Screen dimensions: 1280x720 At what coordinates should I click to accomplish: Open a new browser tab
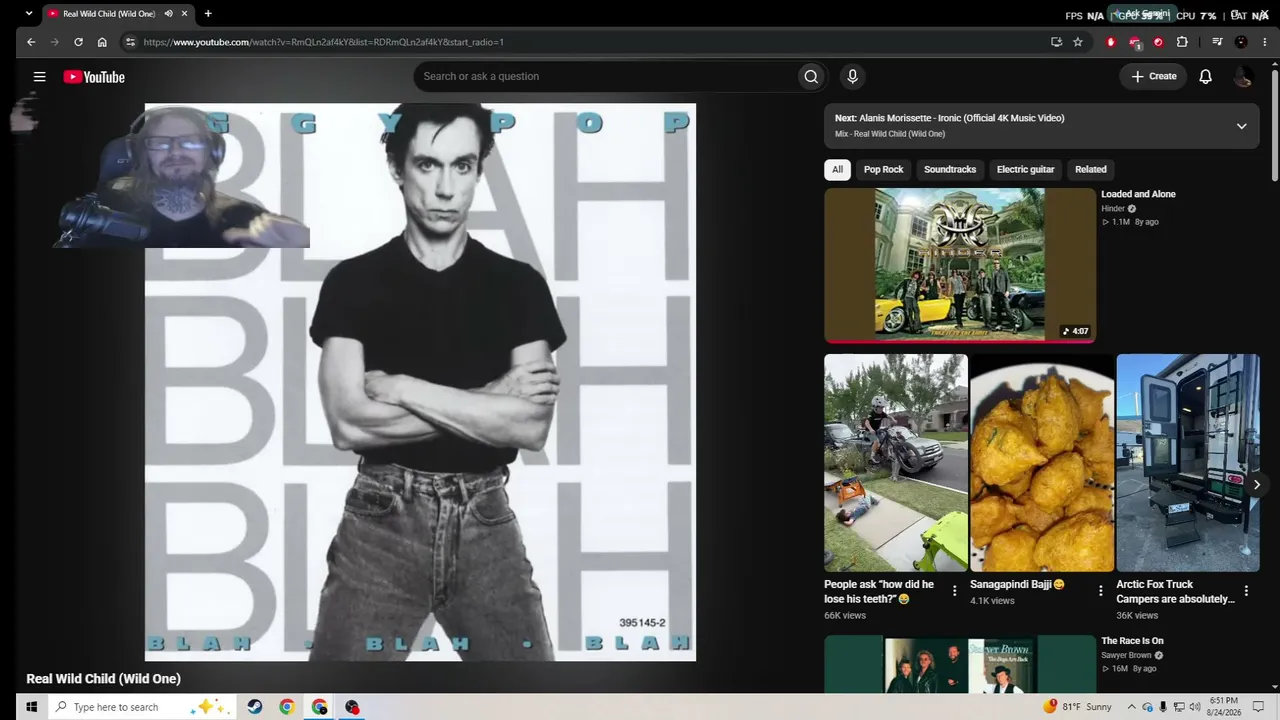click(x=208, y=14)
